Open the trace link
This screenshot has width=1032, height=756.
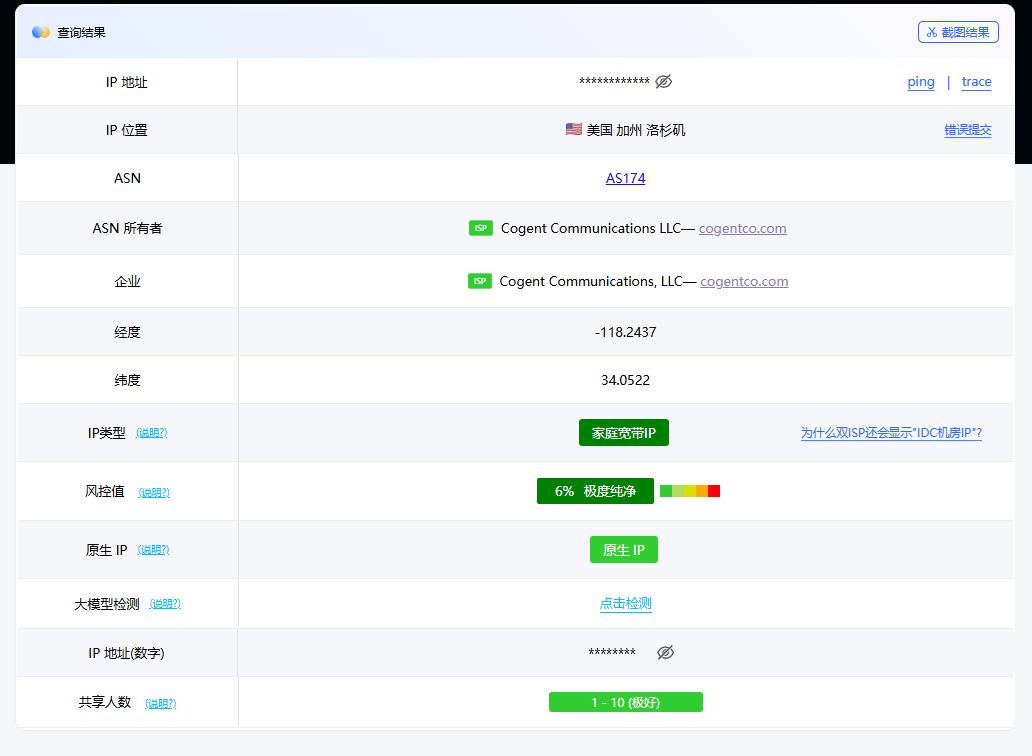pos(976,82)
